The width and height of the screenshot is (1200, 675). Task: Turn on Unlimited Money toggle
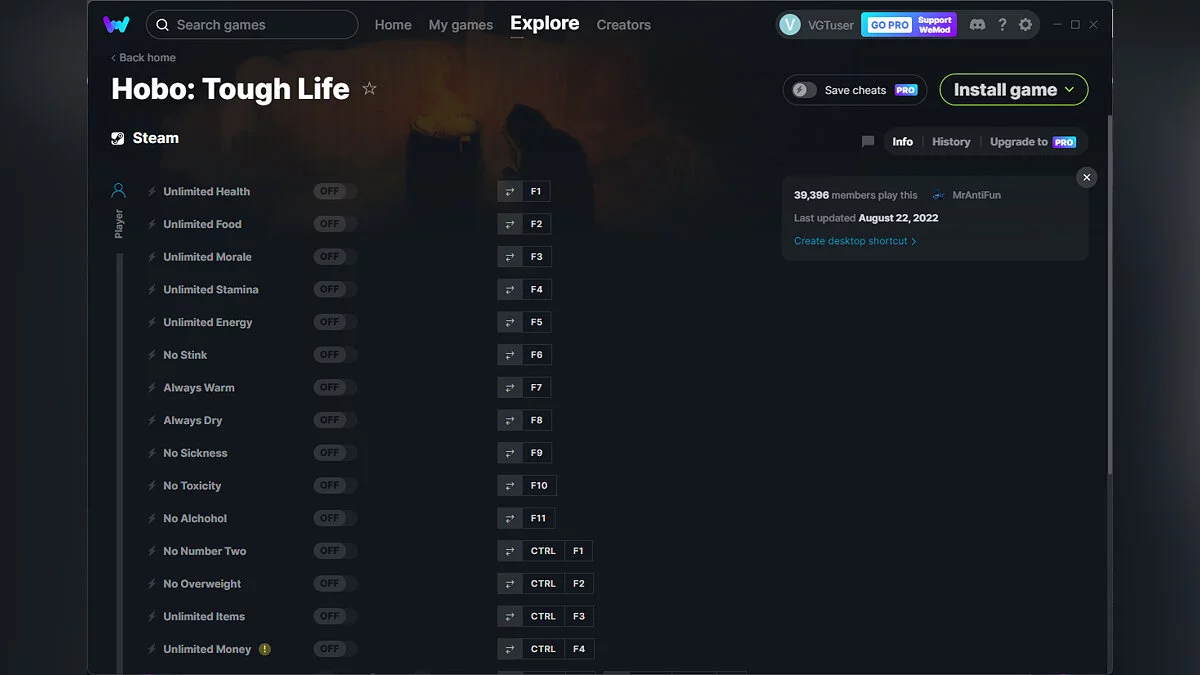coord(334,649)
